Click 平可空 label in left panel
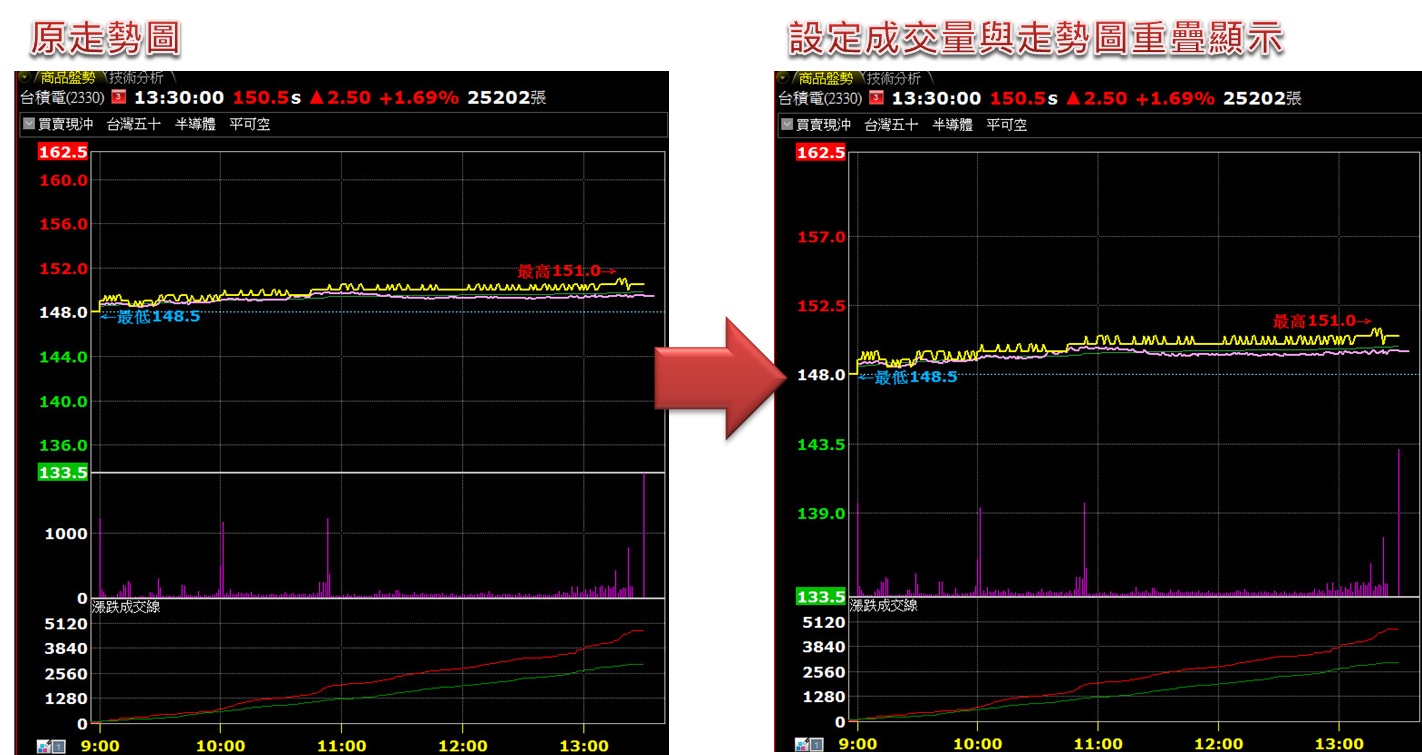Viewport: 1422px width, 755px height. pos(249,125)
